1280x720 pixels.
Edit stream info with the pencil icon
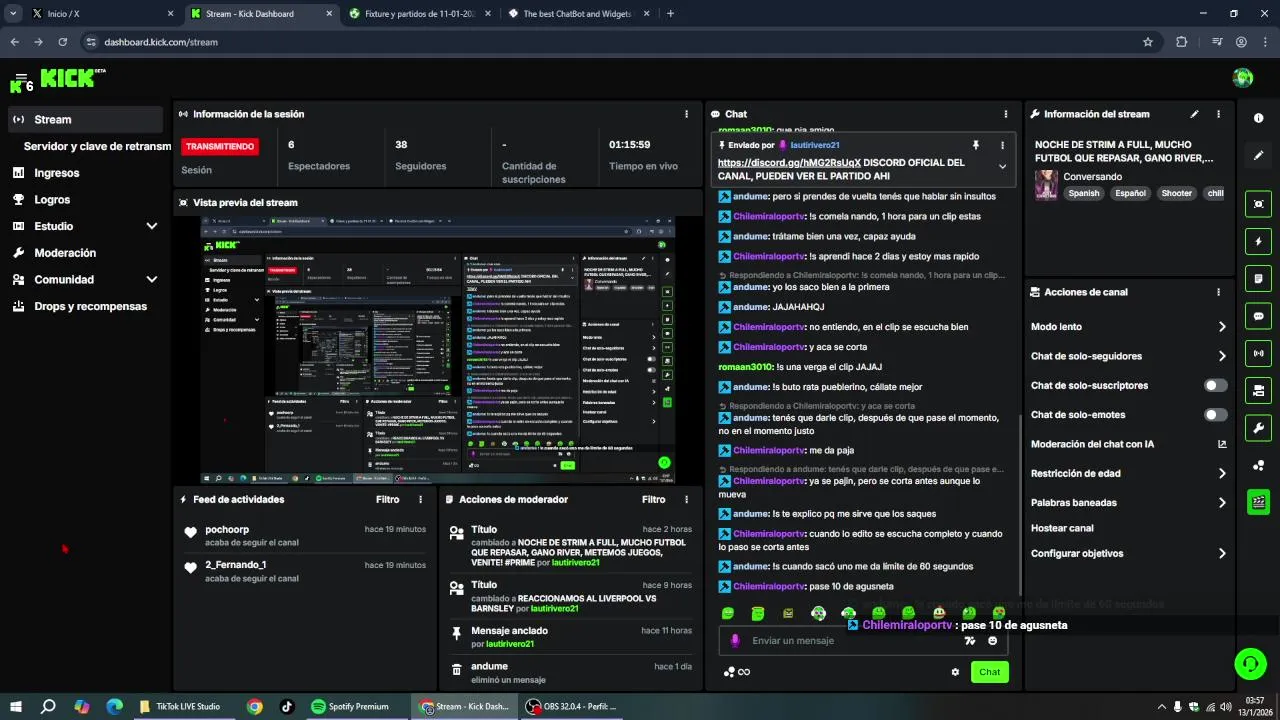(1194, 114)
